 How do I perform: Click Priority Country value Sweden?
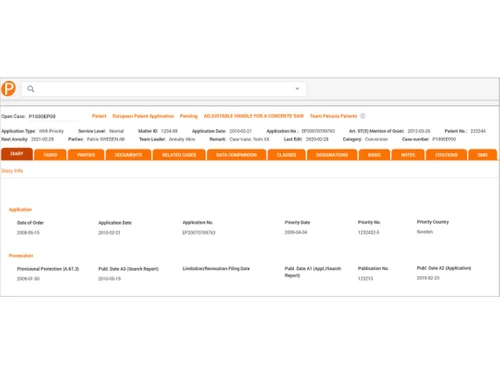(425, 232)
